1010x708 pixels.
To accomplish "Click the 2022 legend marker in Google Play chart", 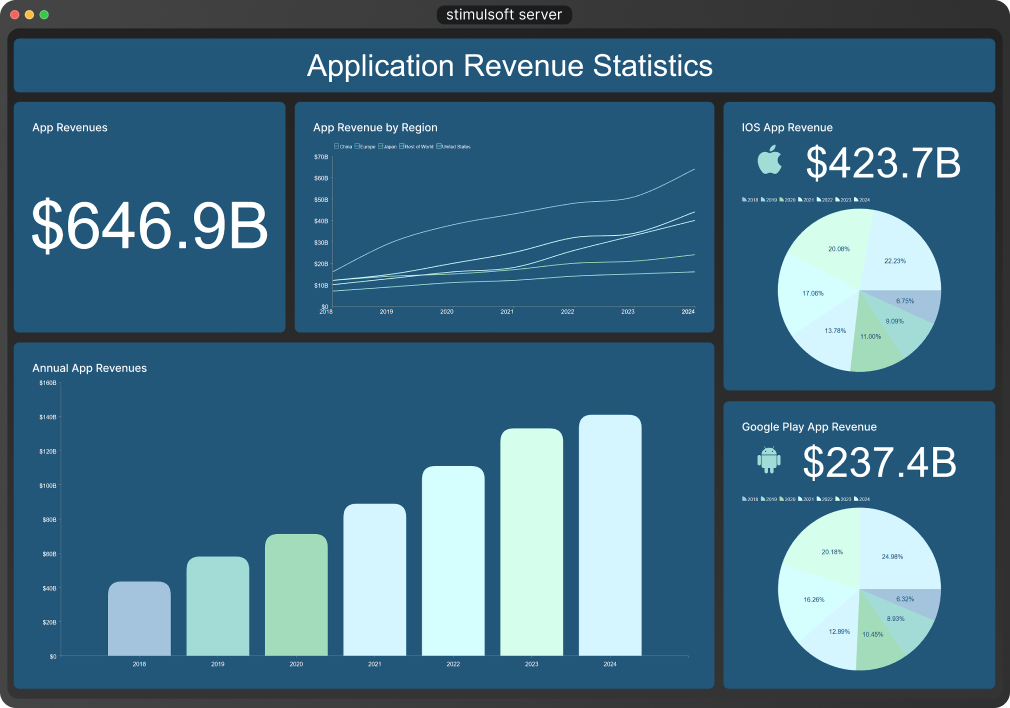I will tap(817, 499).
